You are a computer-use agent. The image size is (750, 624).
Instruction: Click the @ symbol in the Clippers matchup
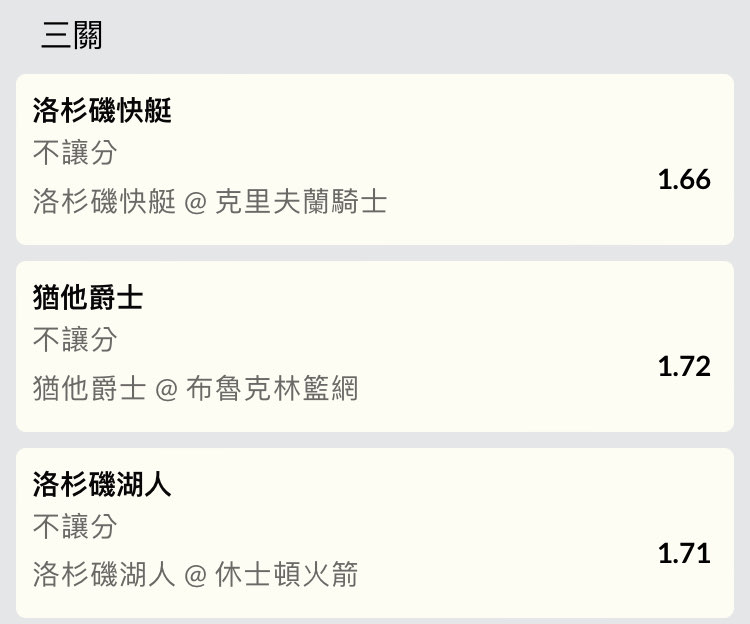[x=195, y=203]
